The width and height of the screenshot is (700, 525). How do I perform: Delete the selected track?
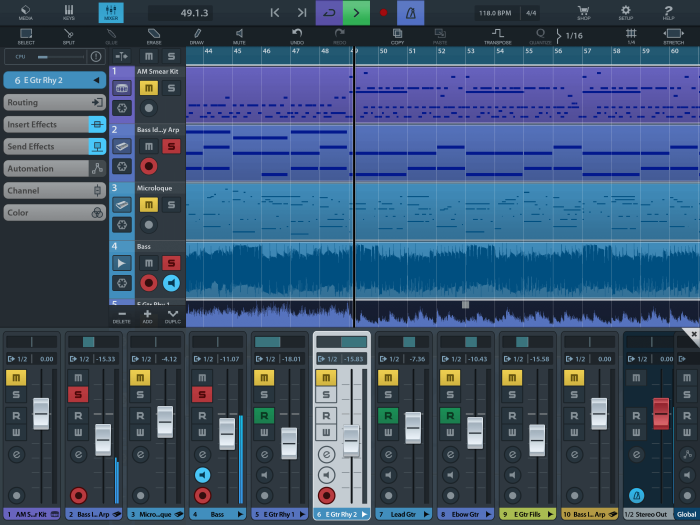pyautogui.click(x=121, y=317)
